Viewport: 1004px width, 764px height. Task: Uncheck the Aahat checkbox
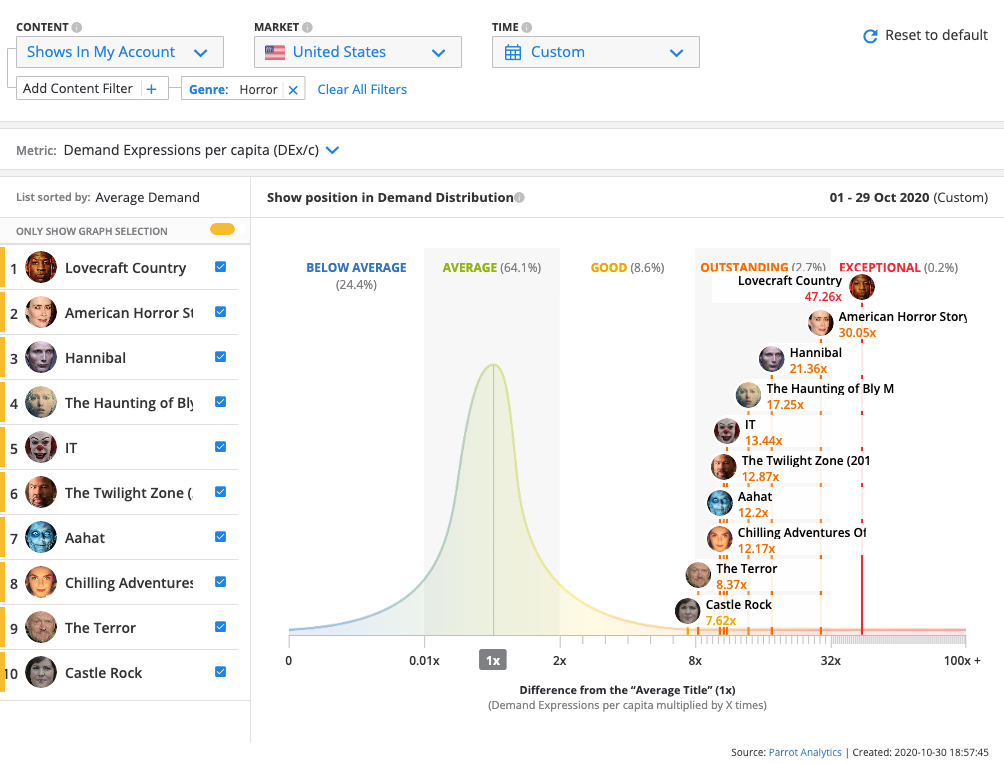220,537
